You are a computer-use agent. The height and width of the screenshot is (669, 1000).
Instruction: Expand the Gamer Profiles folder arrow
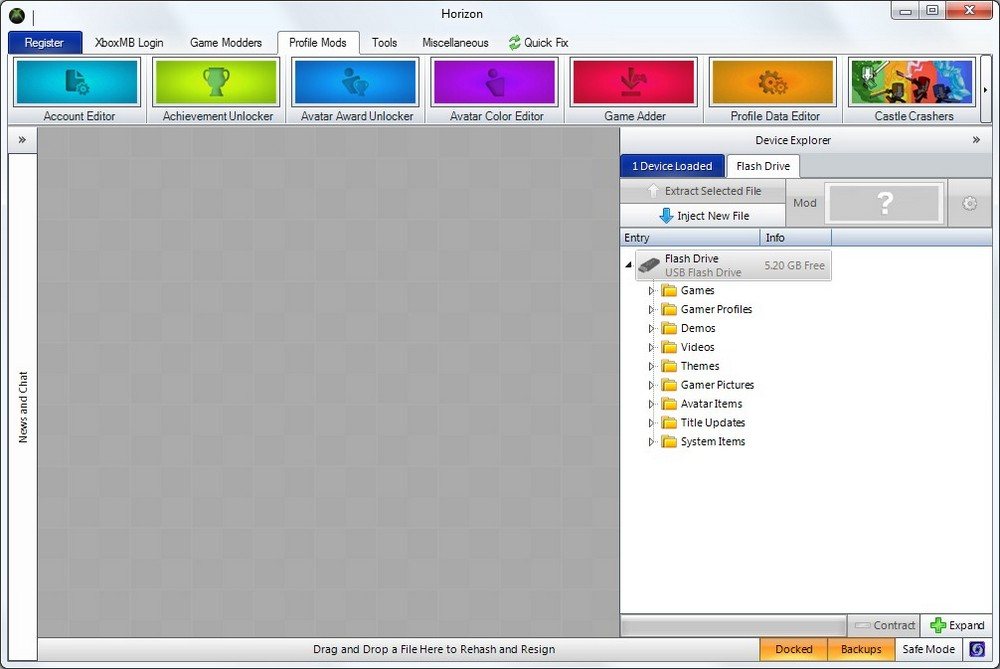(651, 309)
